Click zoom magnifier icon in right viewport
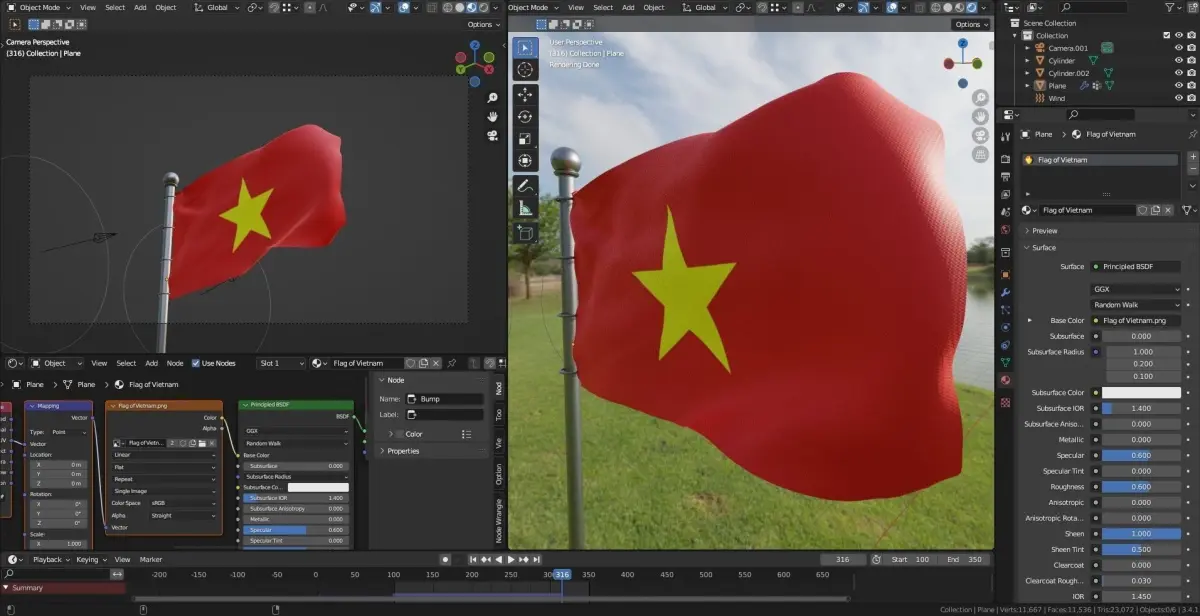Viewport: 1200px width, 616px height. pyautogui.click(x=980, y=98)
